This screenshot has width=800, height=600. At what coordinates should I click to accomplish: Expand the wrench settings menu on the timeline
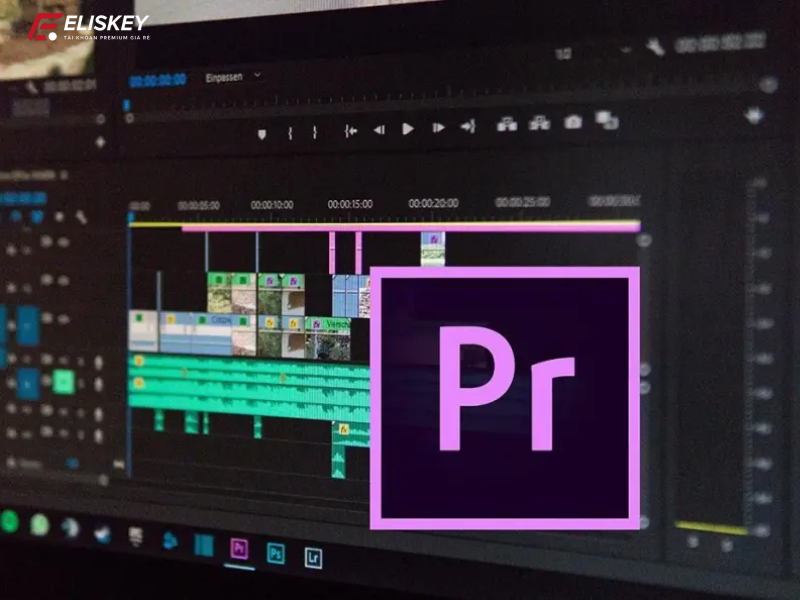[x=655, y=45]
